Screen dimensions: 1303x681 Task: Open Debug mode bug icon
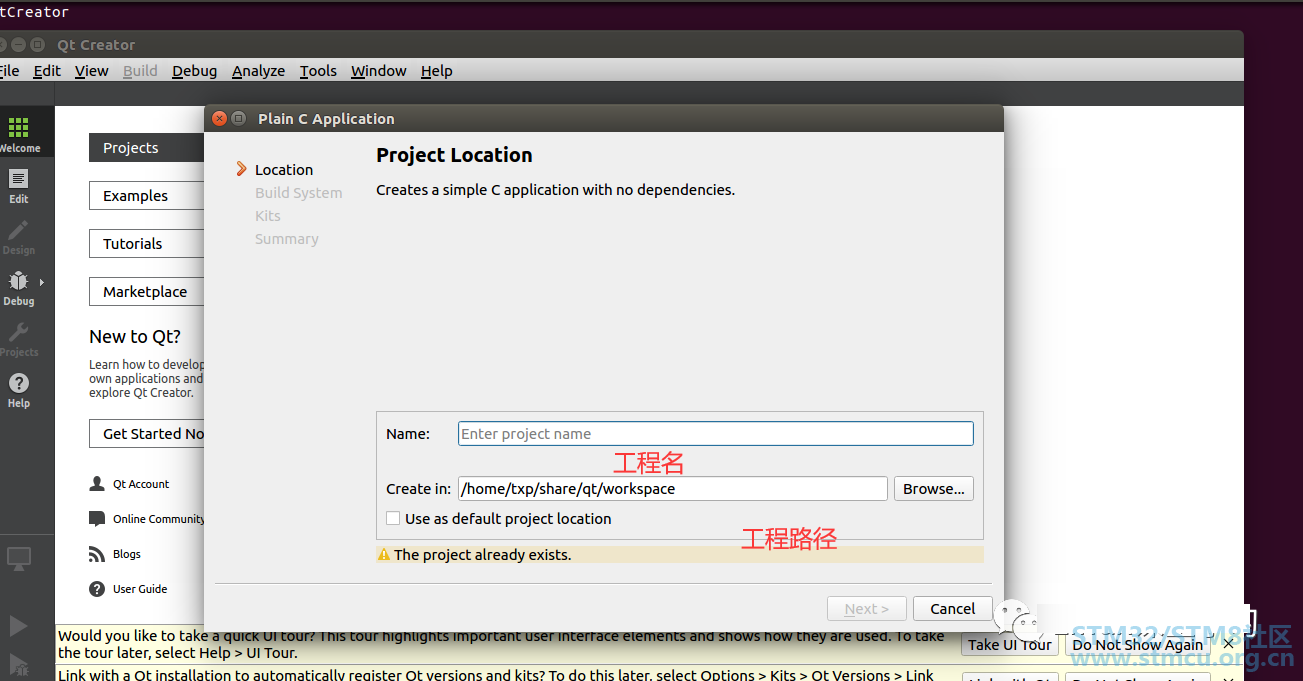pyautogui.click(x=18, y=282)
